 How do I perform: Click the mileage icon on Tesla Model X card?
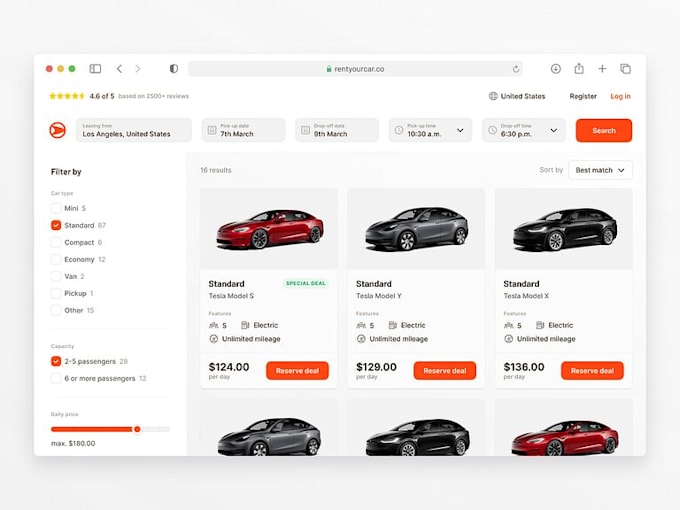click(x=508, y=339)
